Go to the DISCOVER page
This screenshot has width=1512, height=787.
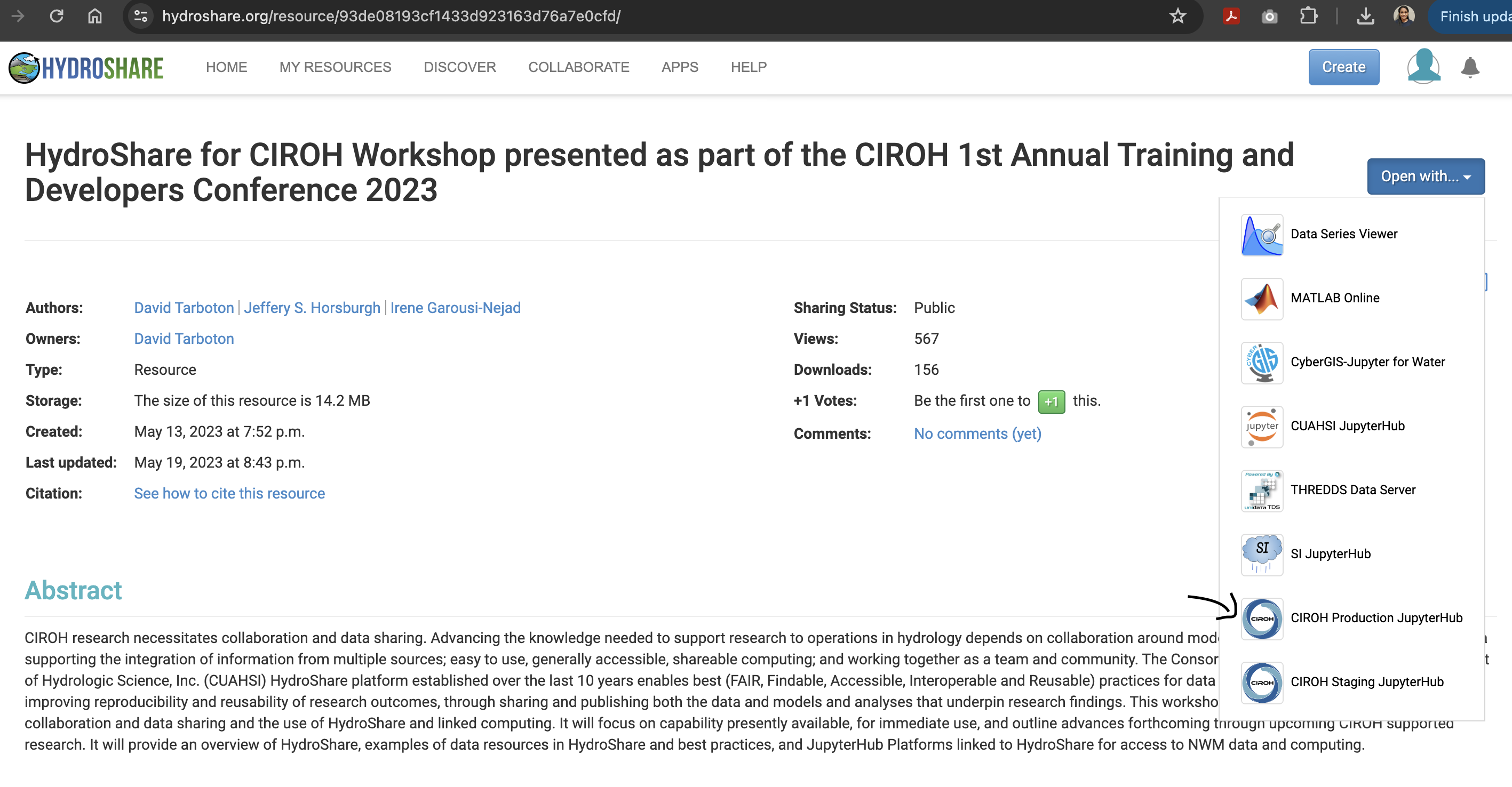459,67
